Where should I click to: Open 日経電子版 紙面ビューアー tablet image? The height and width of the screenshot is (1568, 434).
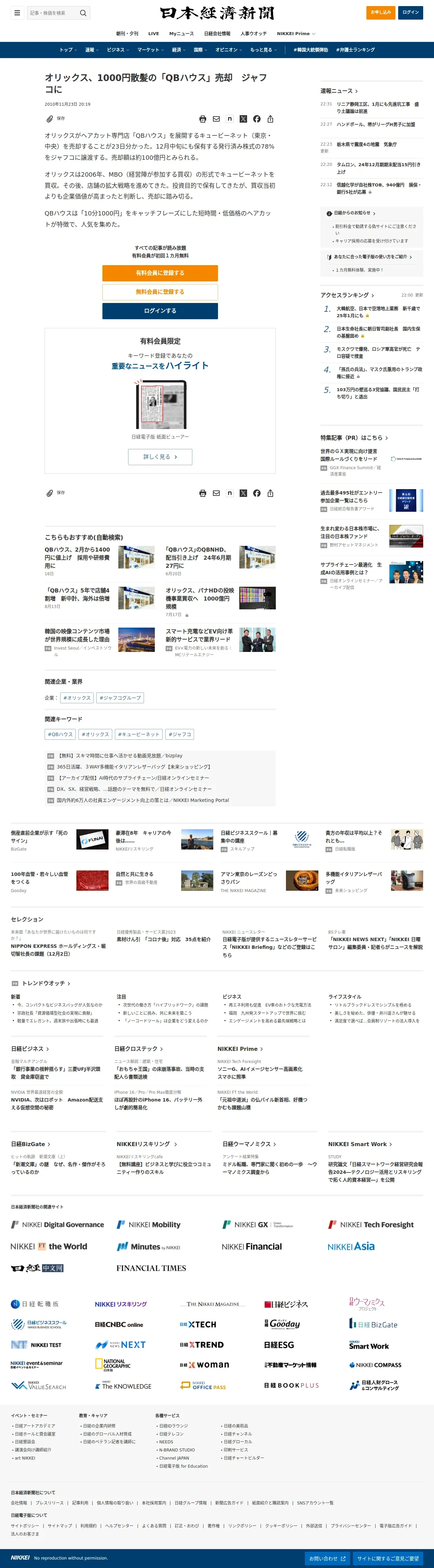click(160, 405)
